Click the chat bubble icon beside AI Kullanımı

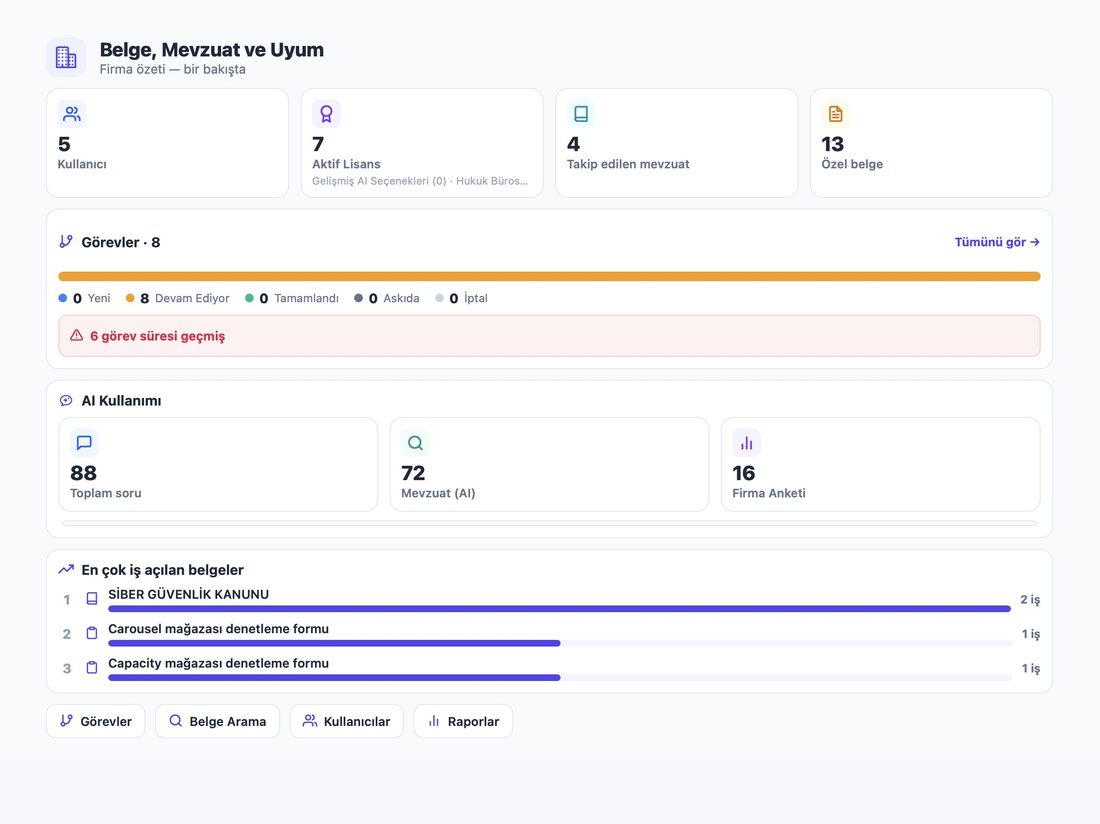66,400
